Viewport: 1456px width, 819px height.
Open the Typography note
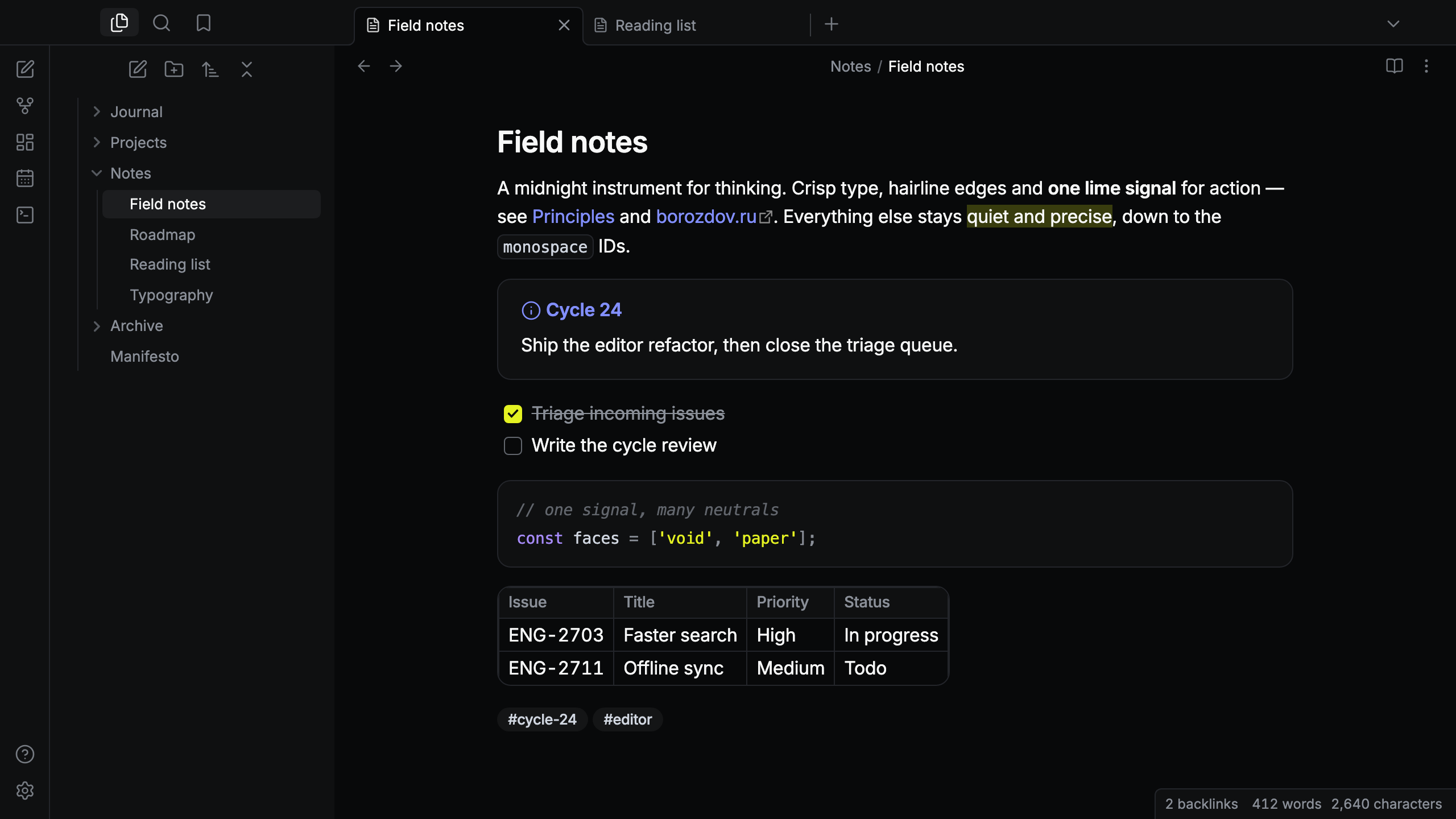(171, 295)
